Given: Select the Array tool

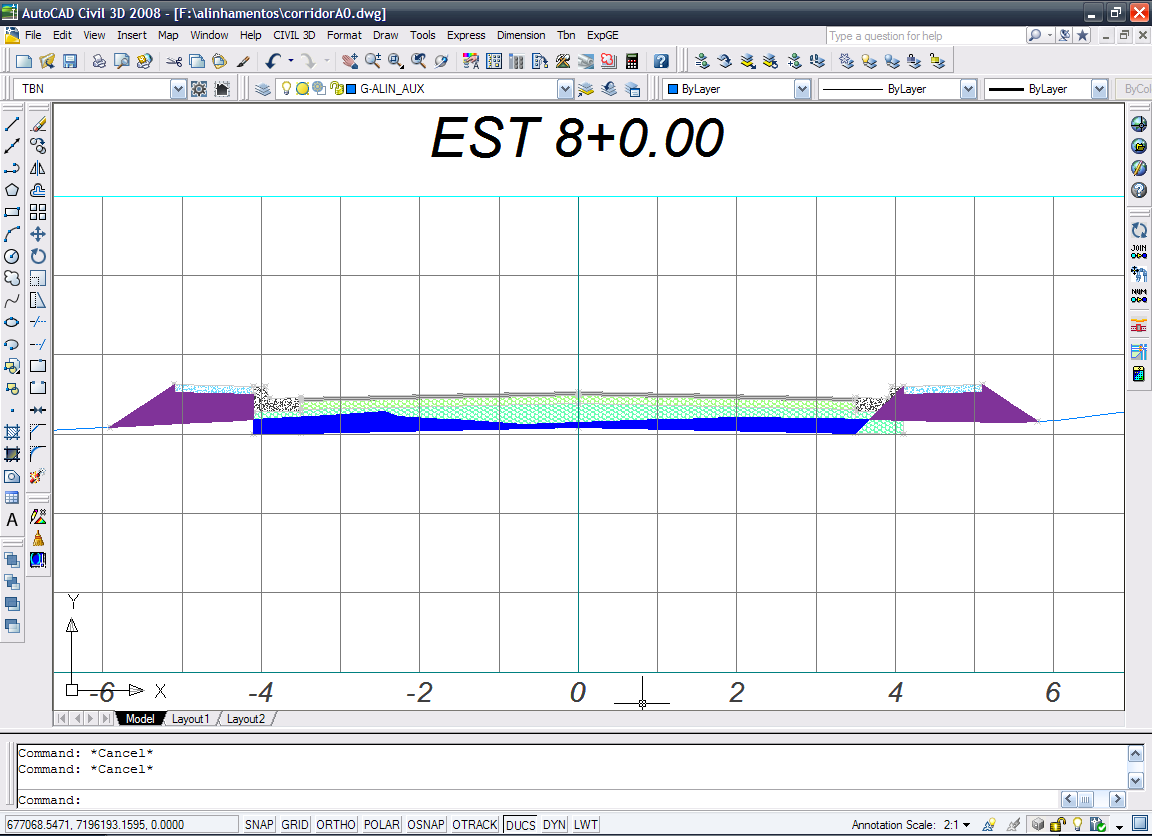Looking at the screenshot, I should tap(38, 212).
